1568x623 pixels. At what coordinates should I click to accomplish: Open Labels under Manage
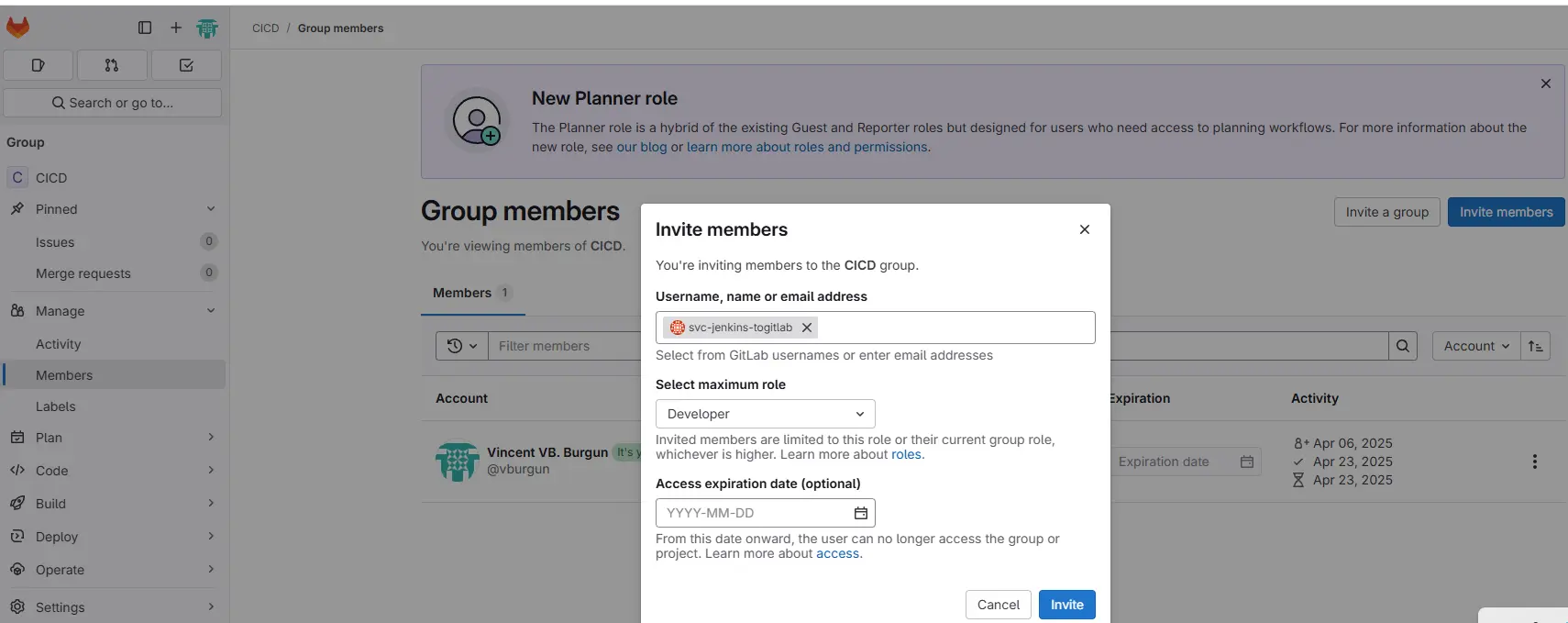(114, 406)
